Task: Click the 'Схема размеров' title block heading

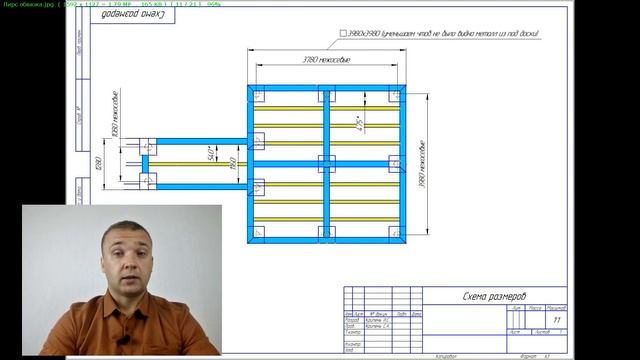Action: 494,296
